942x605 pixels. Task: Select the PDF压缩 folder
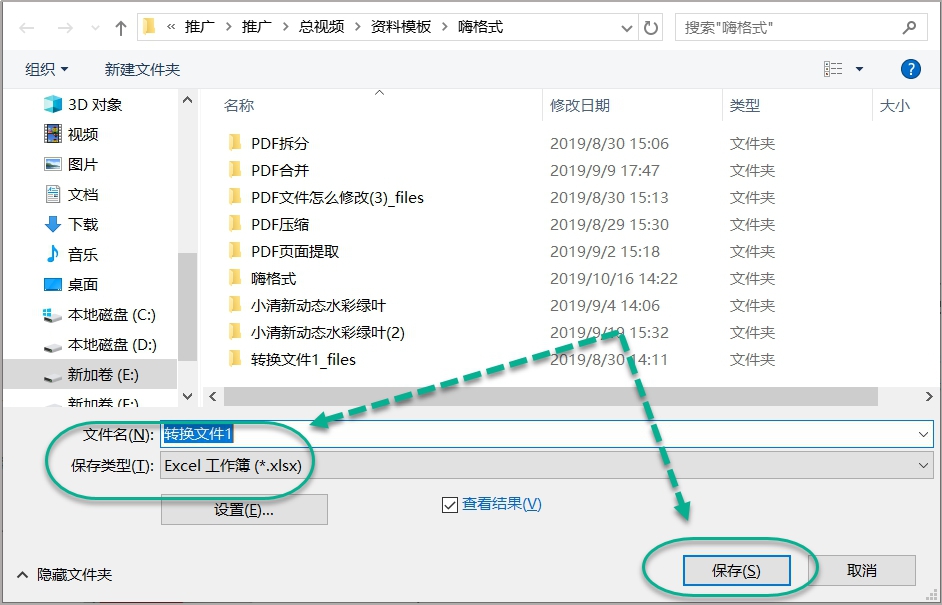pyautogui.click(x=269, y=225)
